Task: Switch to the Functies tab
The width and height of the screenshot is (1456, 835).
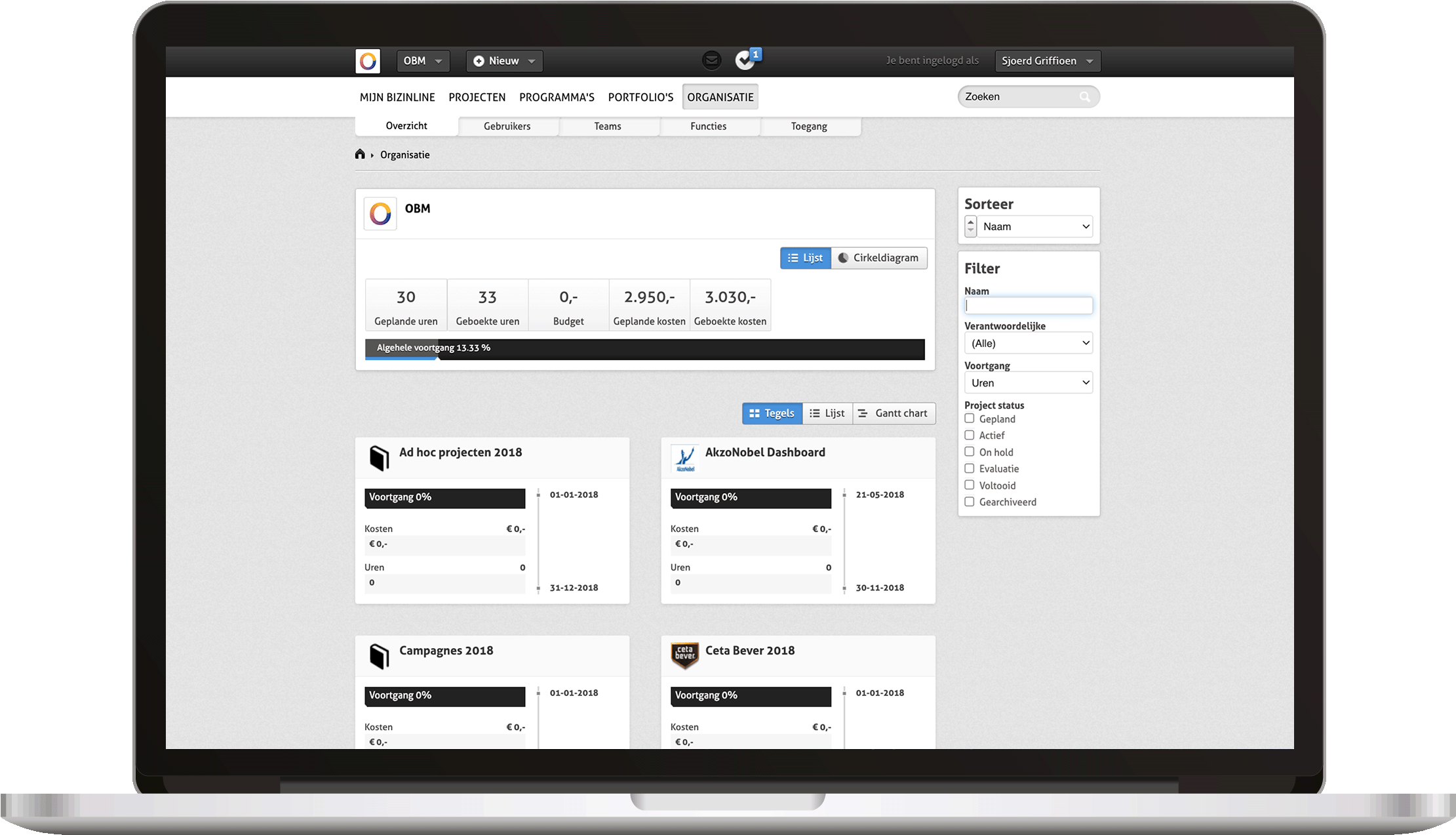Action: point(709,127)
